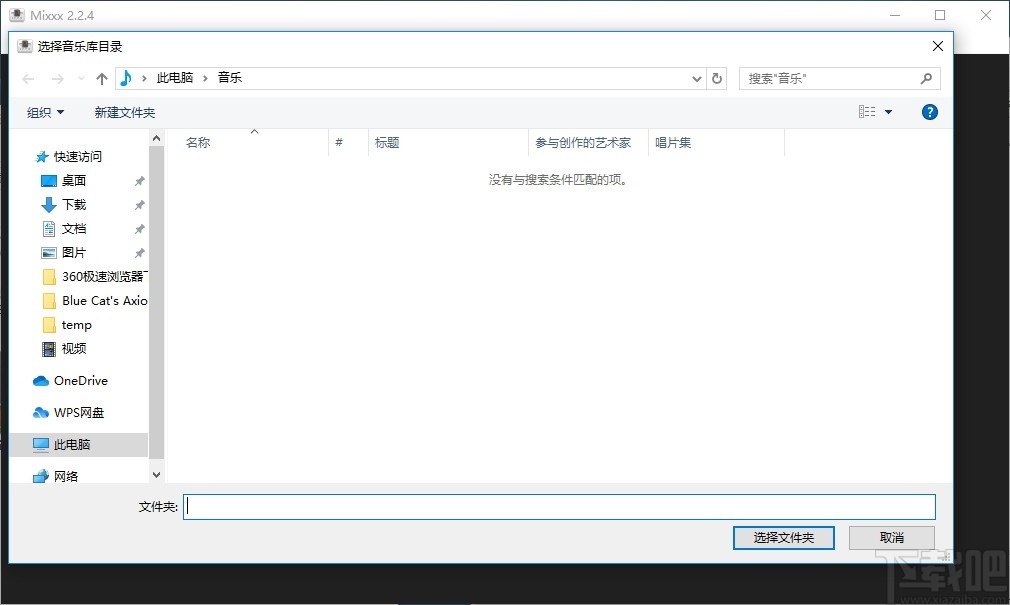Screen dimensions: 1010x605
Task: Click 音乐 in the breadcrumb path
Action: tap(228, 78)
